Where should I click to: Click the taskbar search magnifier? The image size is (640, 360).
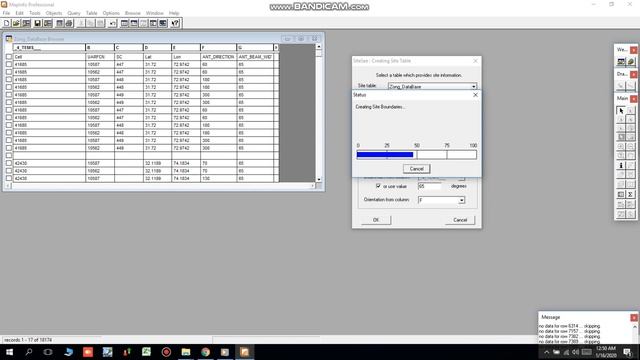[x=29, y=352]
